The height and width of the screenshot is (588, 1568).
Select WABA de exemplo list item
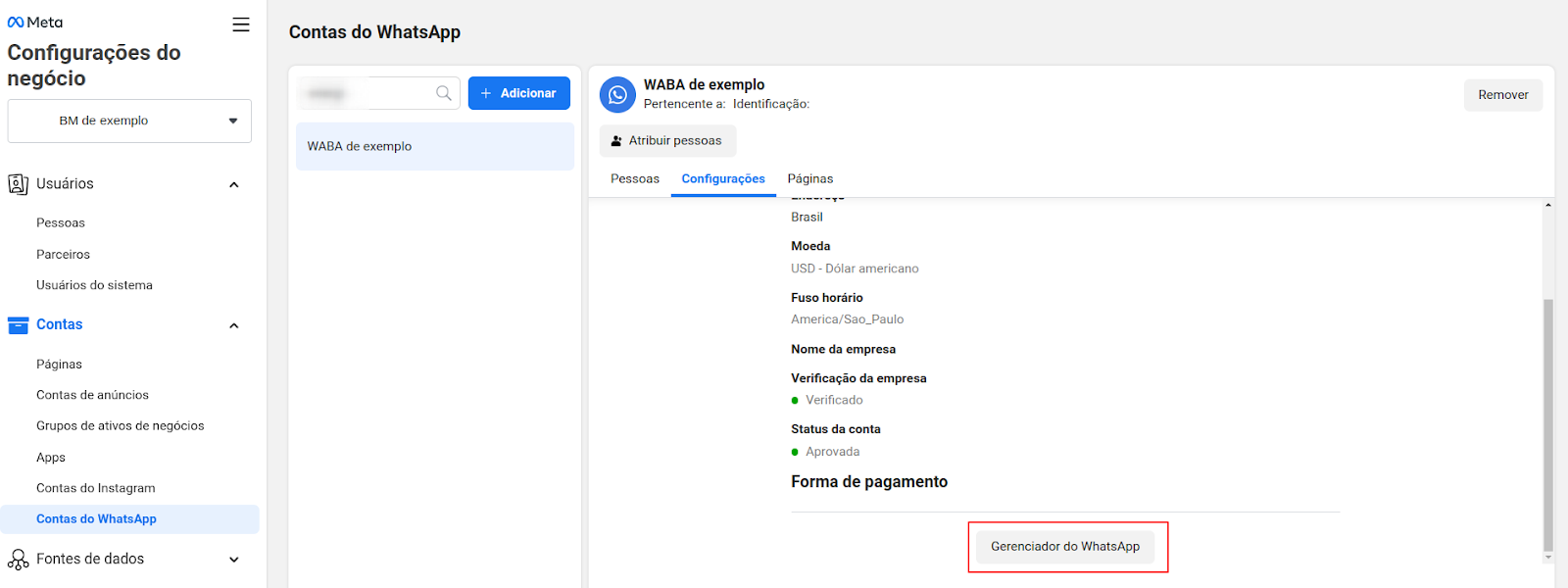click(435, 146)
